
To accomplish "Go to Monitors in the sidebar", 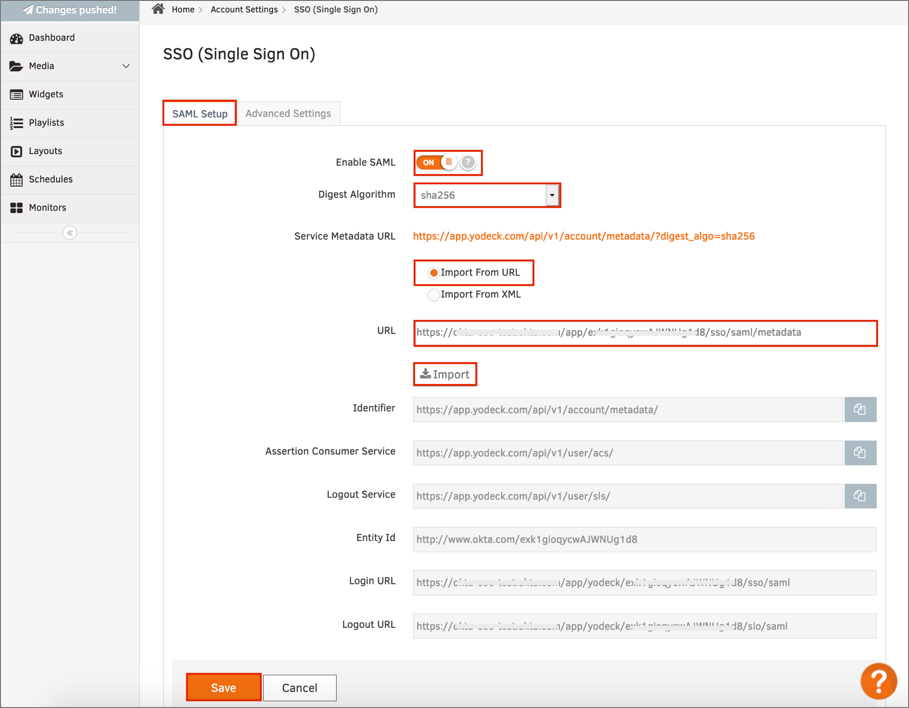I will point(47,208).
